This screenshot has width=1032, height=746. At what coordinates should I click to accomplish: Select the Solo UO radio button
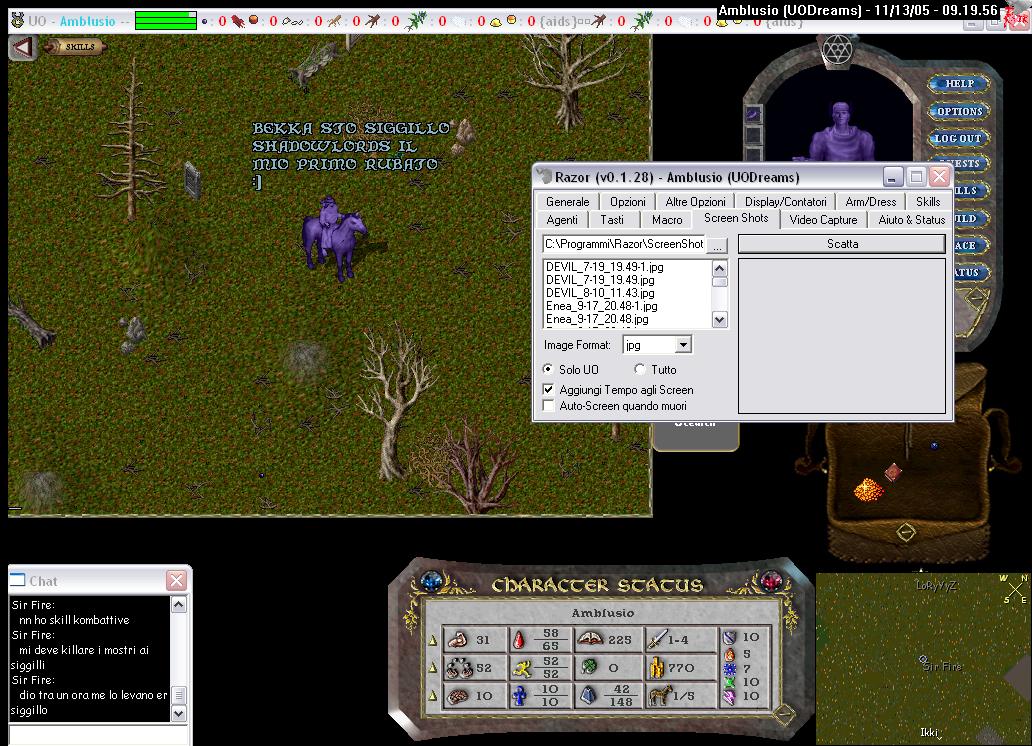click(x=548, y=369)
